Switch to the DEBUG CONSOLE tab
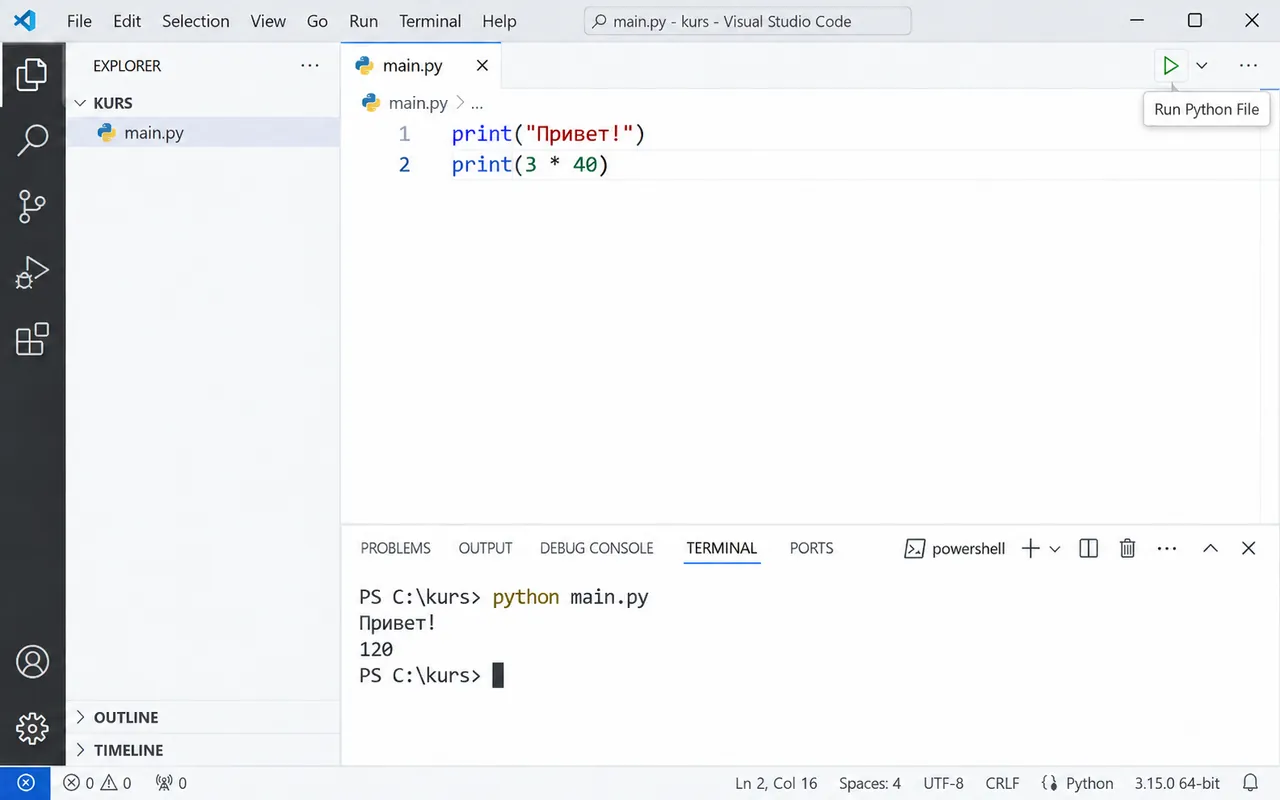 596,548
